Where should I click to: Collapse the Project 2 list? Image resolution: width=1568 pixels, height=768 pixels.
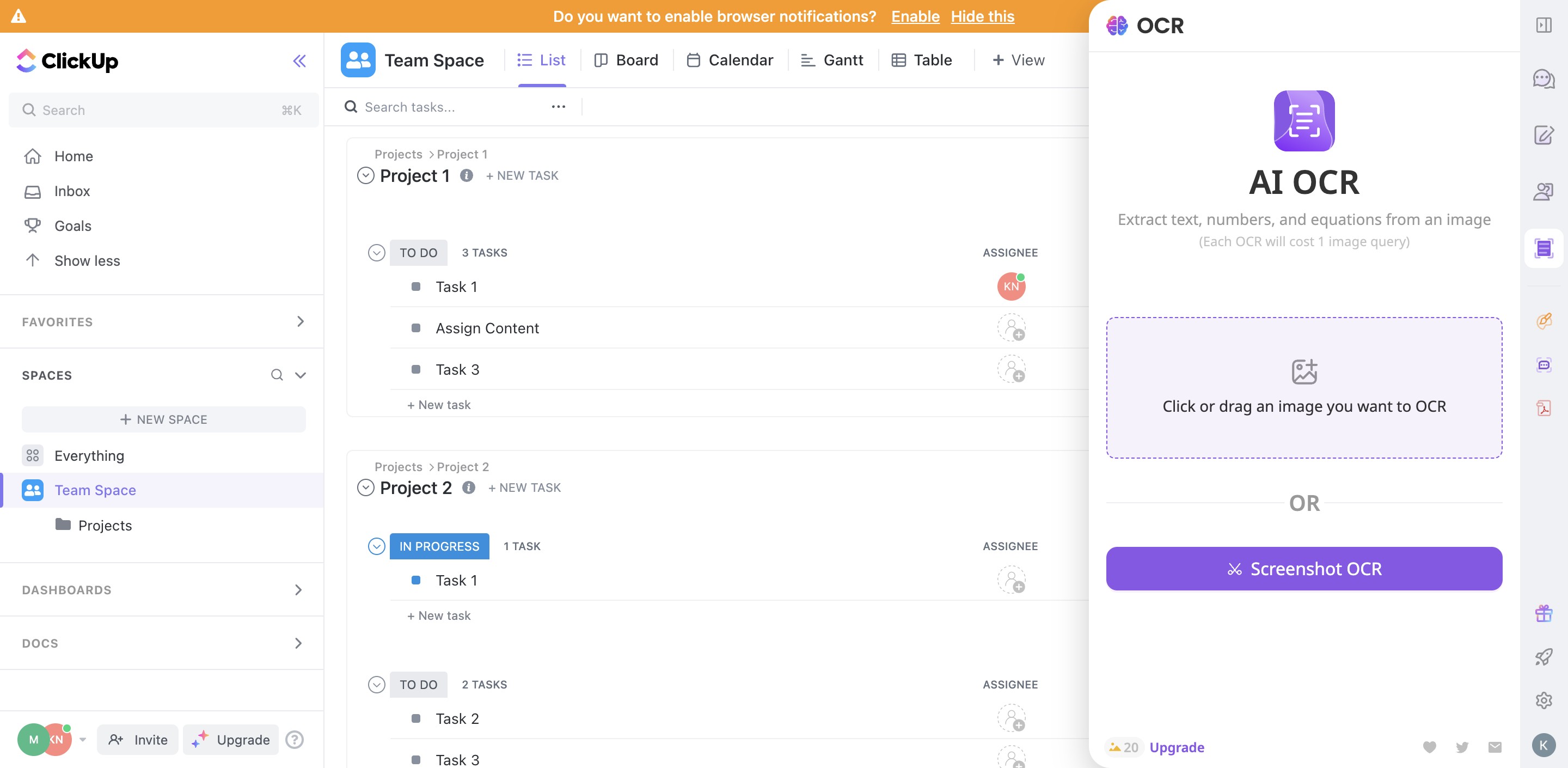(x=365, y=488)
